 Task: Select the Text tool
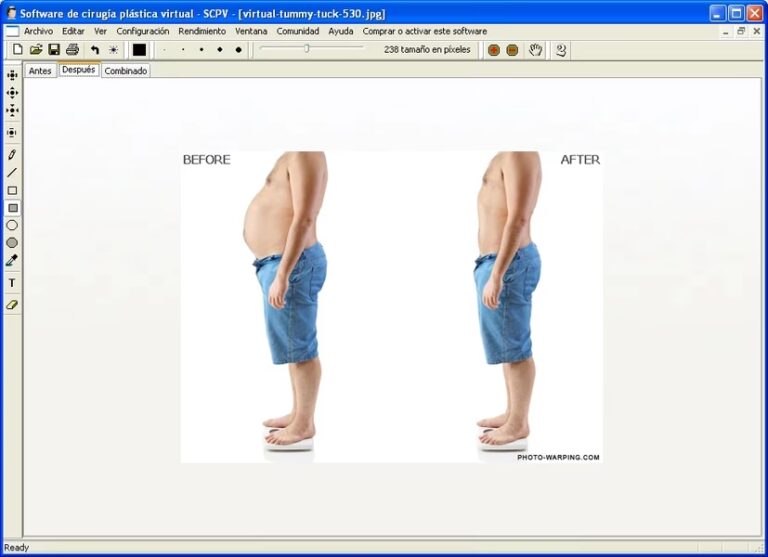click(12, 283)
